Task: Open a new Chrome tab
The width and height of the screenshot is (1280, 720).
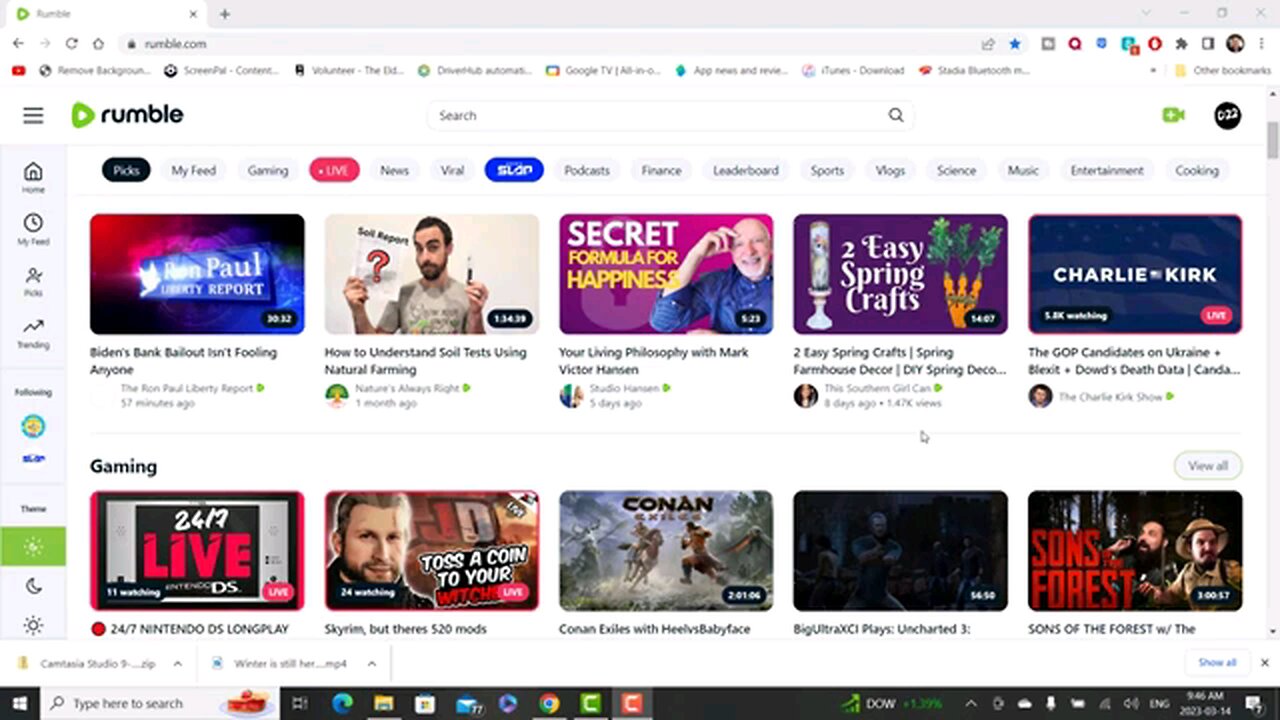Action: click(224, 14)
